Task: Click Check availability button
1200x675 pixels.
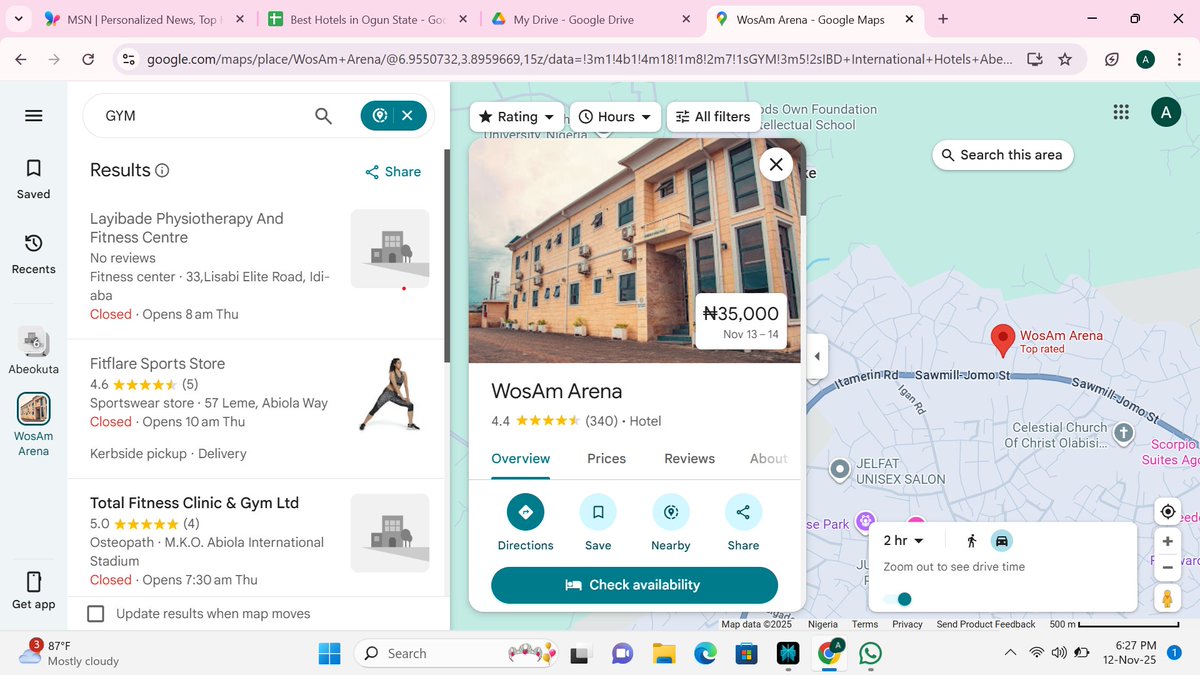Action: [634, 585]
